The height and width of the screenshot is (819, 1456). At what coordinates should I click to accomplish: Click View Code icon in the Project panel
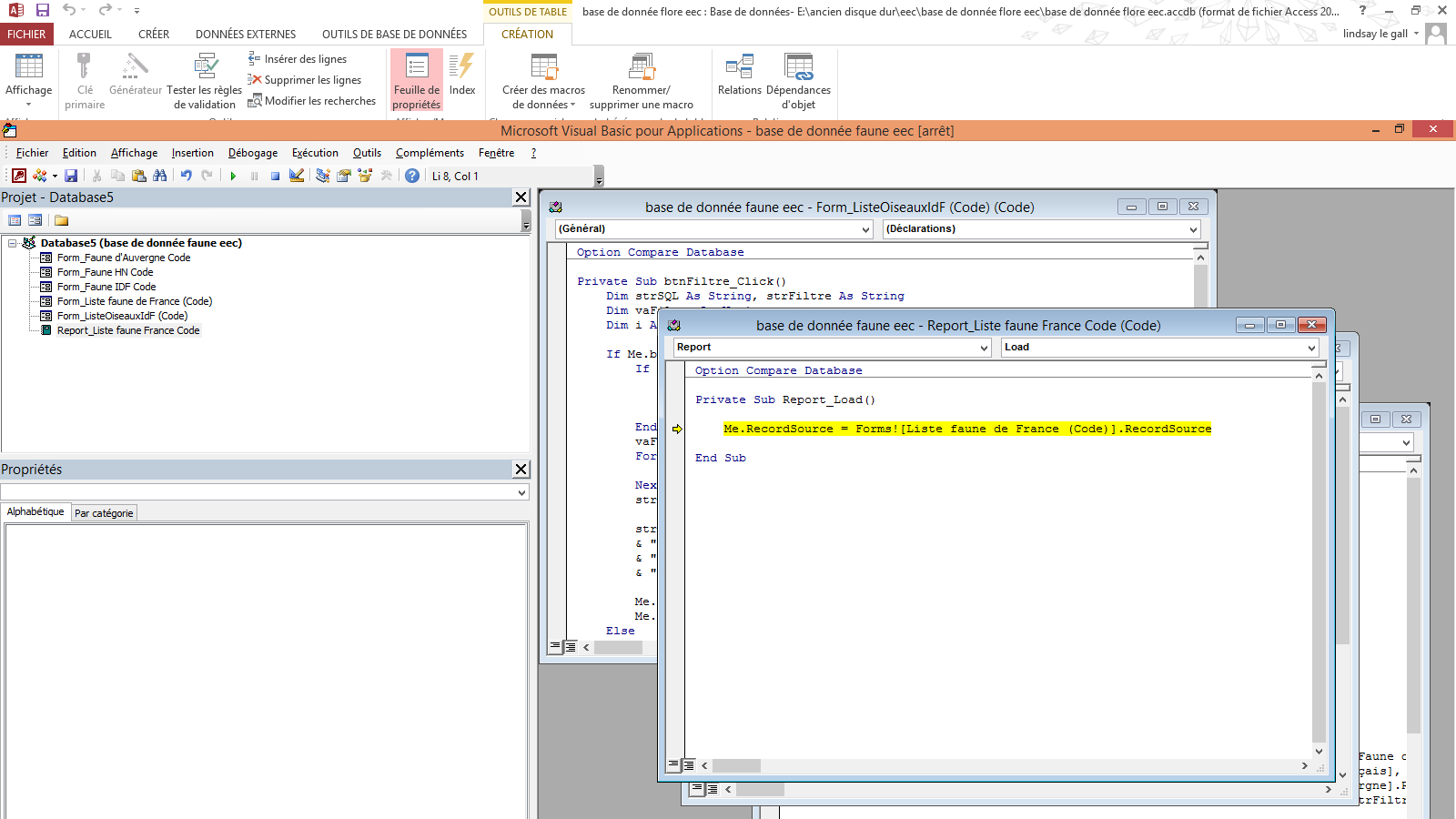click(x=15, y=220)
